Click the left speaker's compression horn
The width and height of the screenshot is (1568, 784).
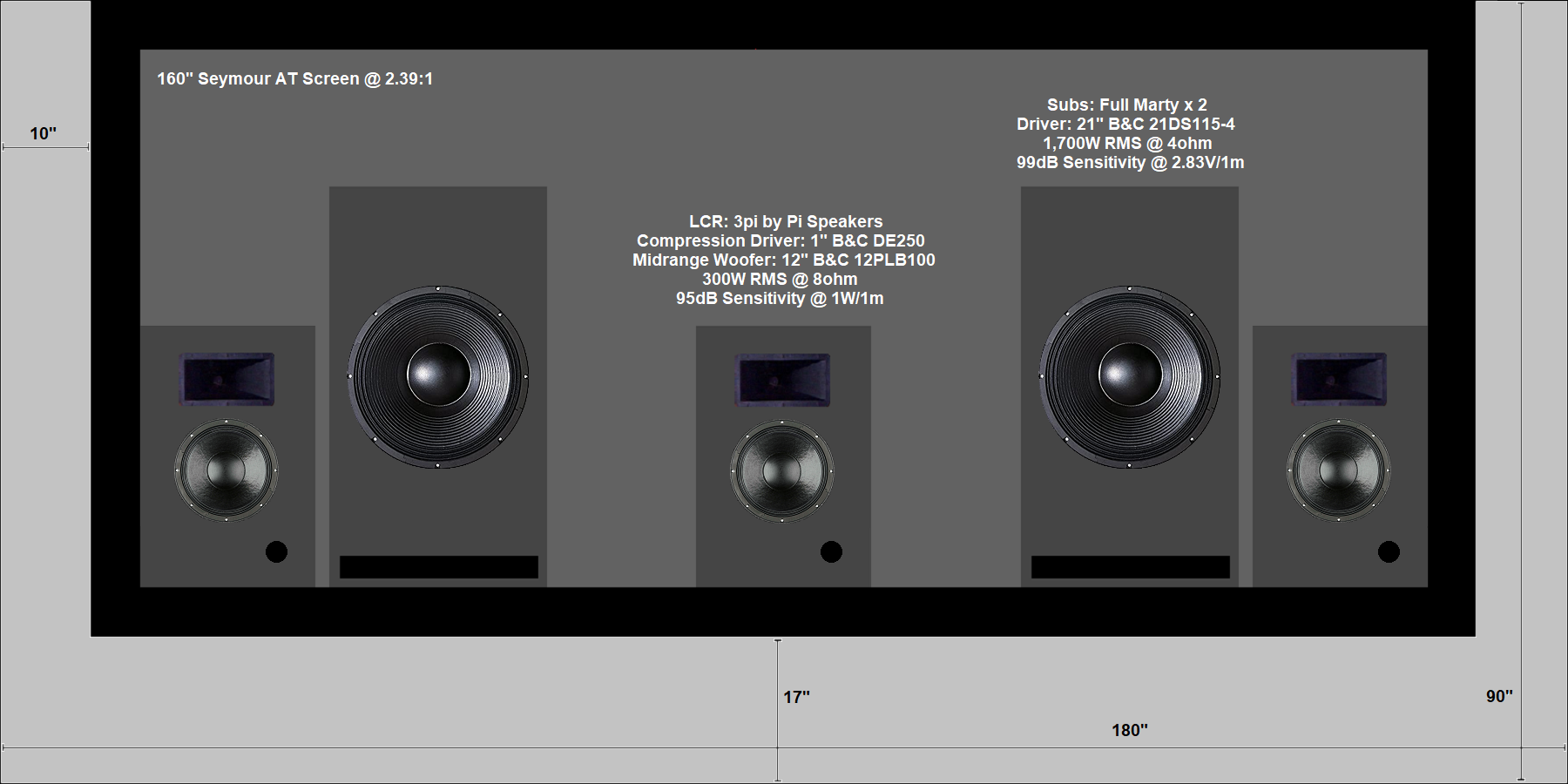[227, 379]
